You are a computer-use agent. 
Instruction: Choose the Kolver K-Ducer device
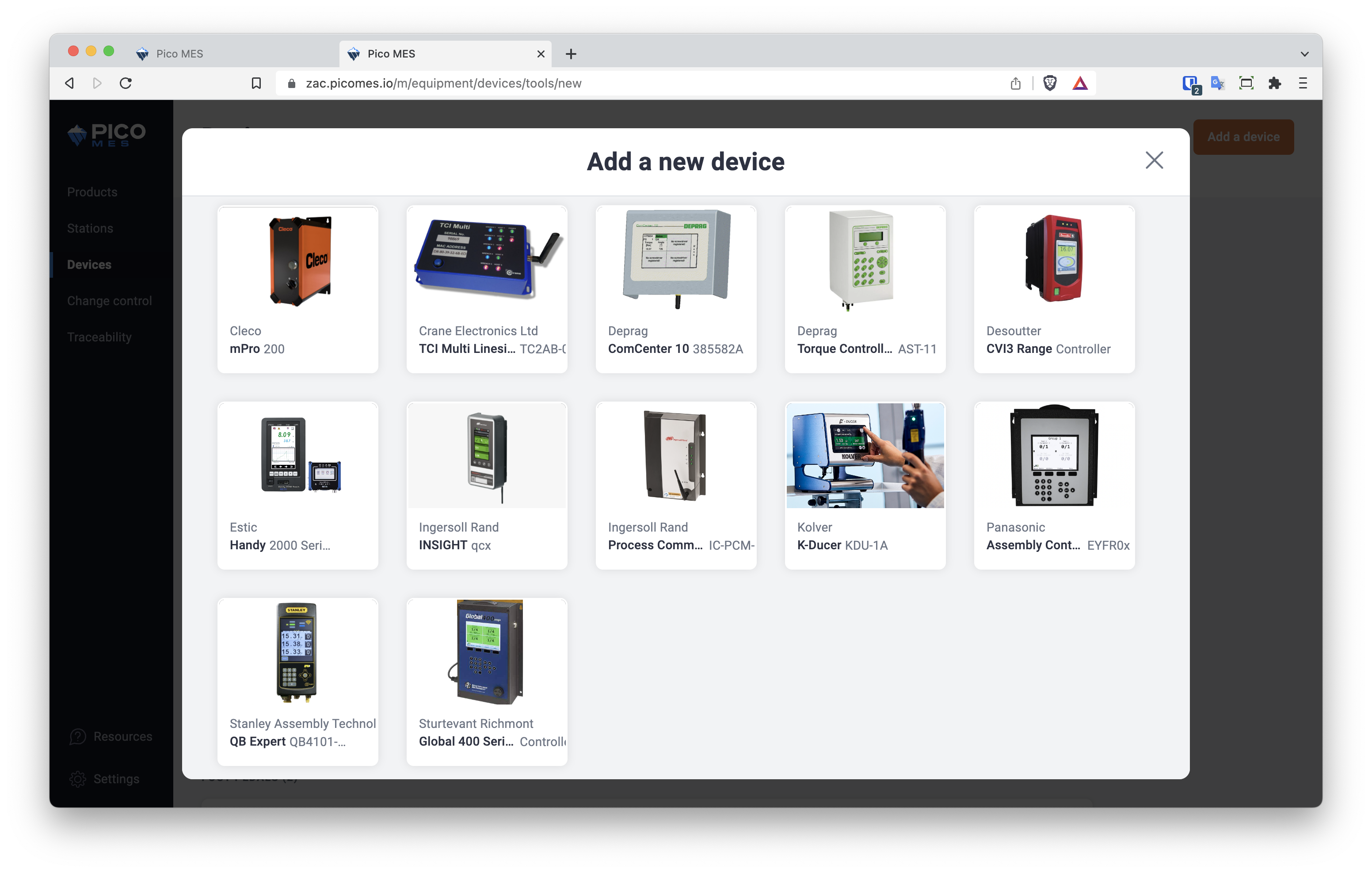pyautogui.click(x=865, y=485)
